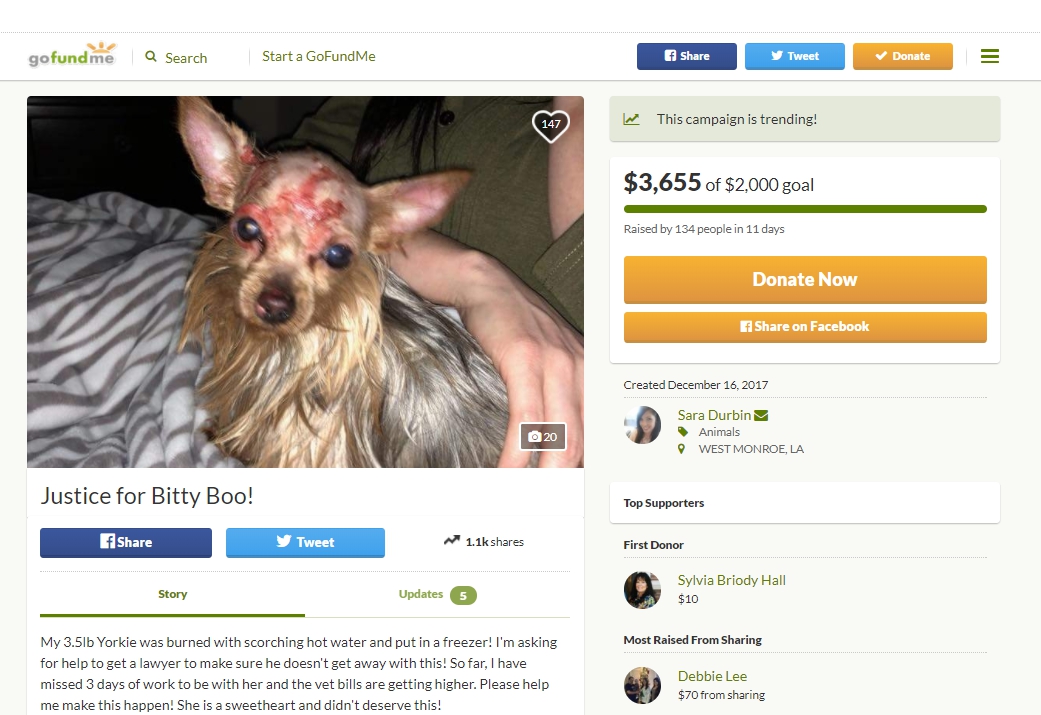This screenshot has height=715, width=1041.
Task: Click the Animals category tag icon
Action: tap(682, 432)
